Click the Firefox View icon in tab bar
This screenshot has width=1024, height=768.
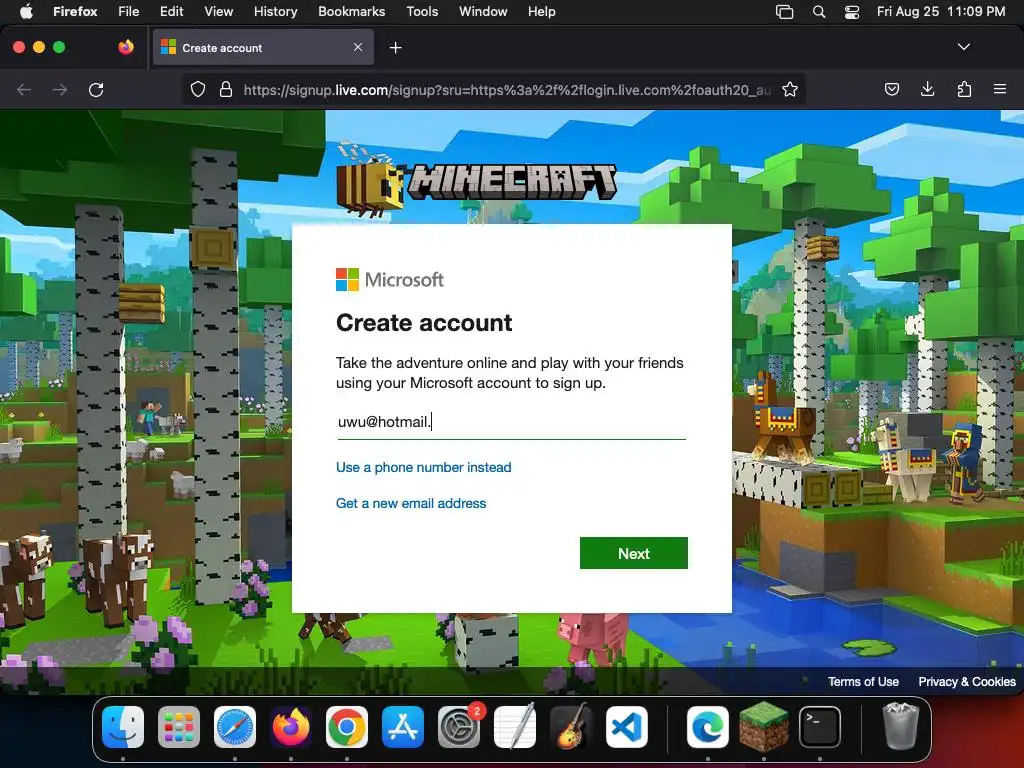[x=126, y=47]
